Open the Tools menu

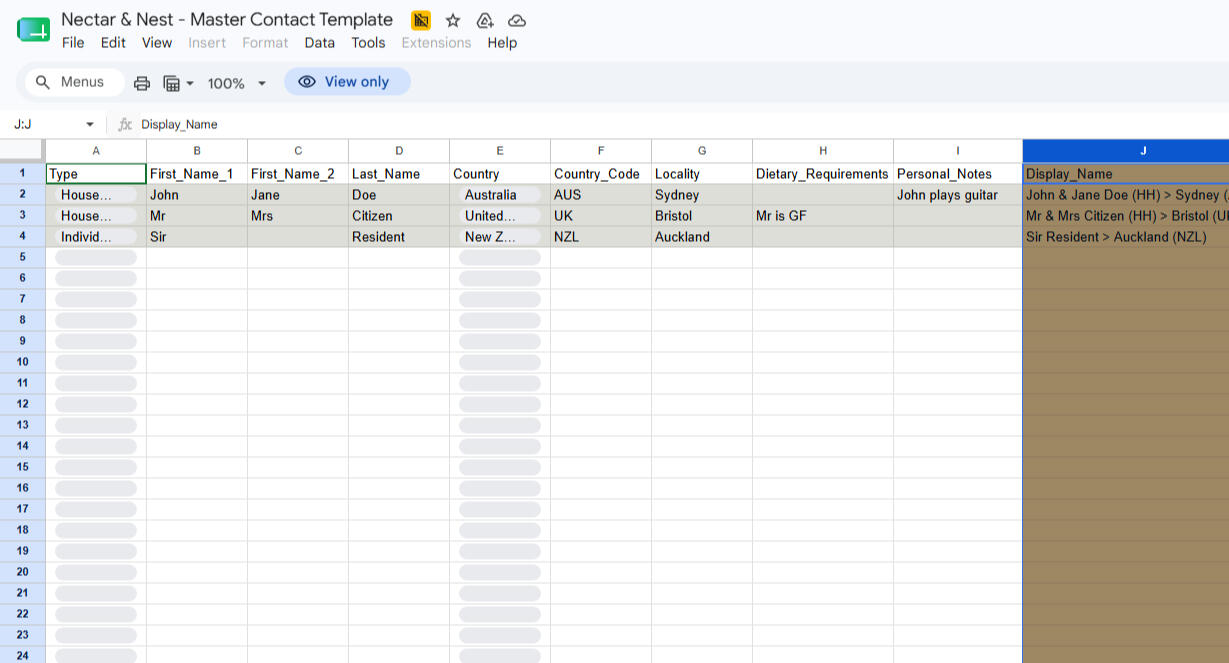click(x=368, y=43)
